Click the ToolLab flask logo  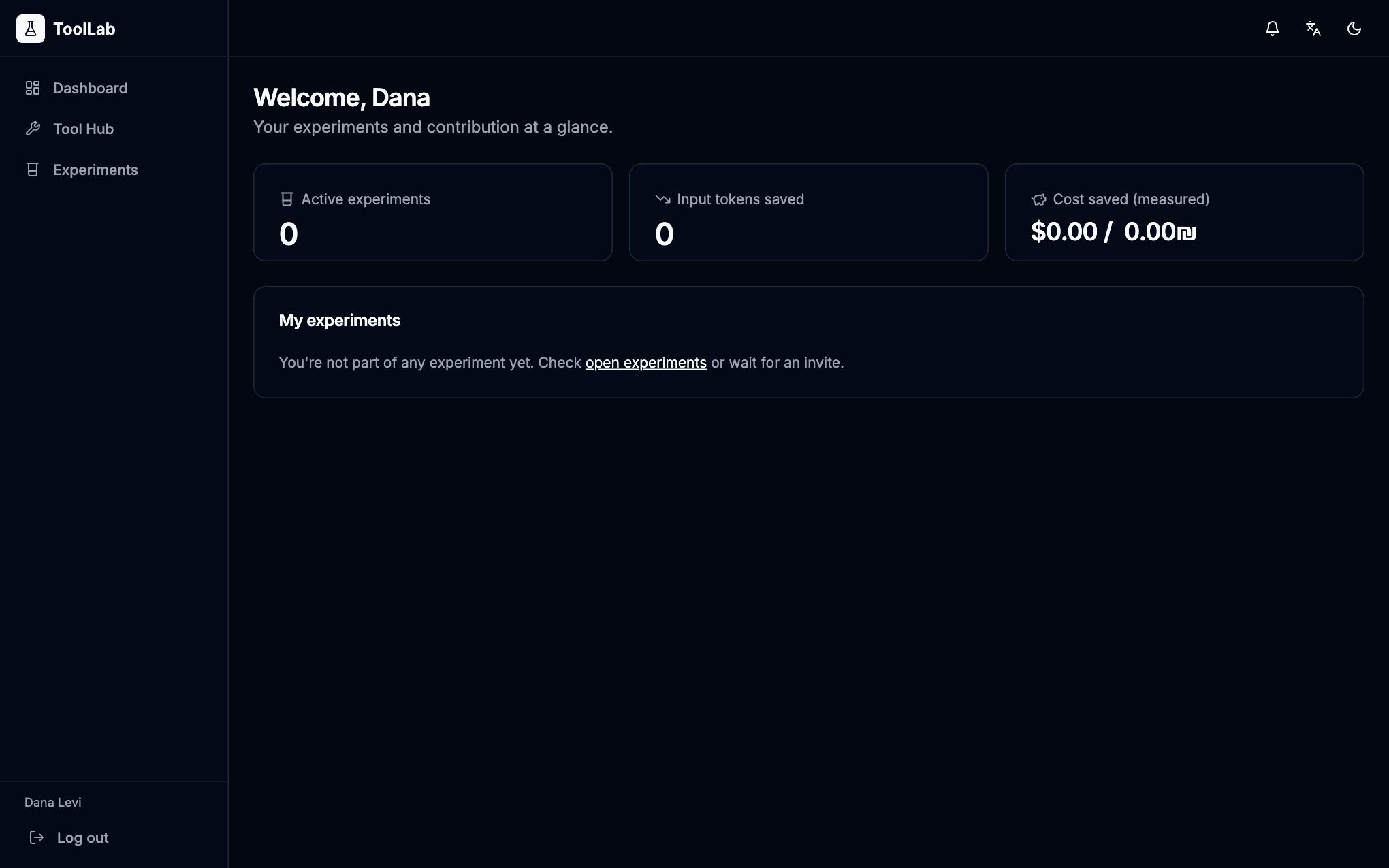(31, 29)
